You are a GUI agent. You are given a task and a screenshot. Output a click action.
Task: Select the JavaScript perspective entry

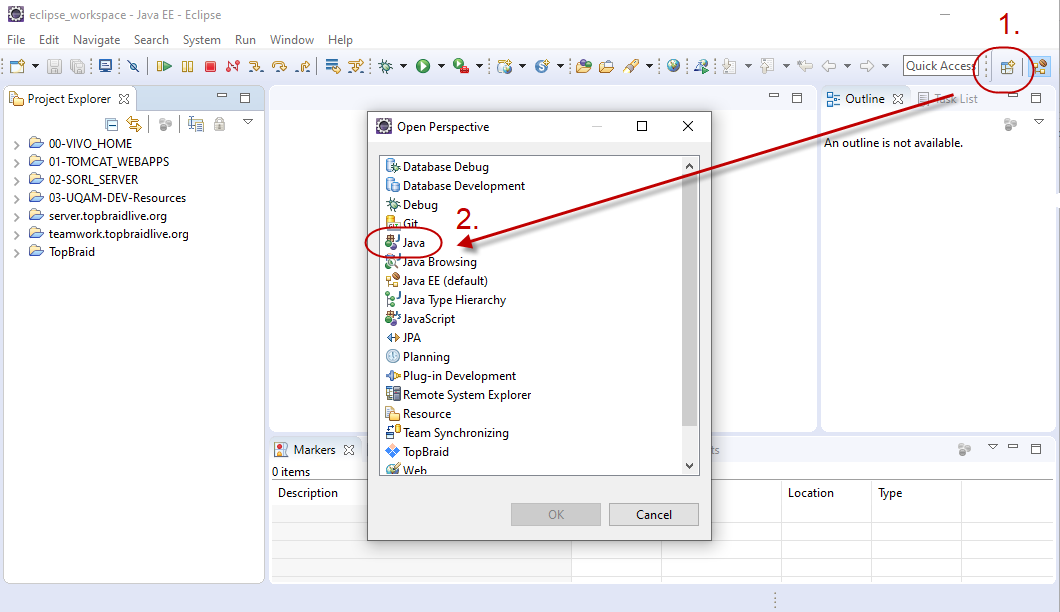429,319
